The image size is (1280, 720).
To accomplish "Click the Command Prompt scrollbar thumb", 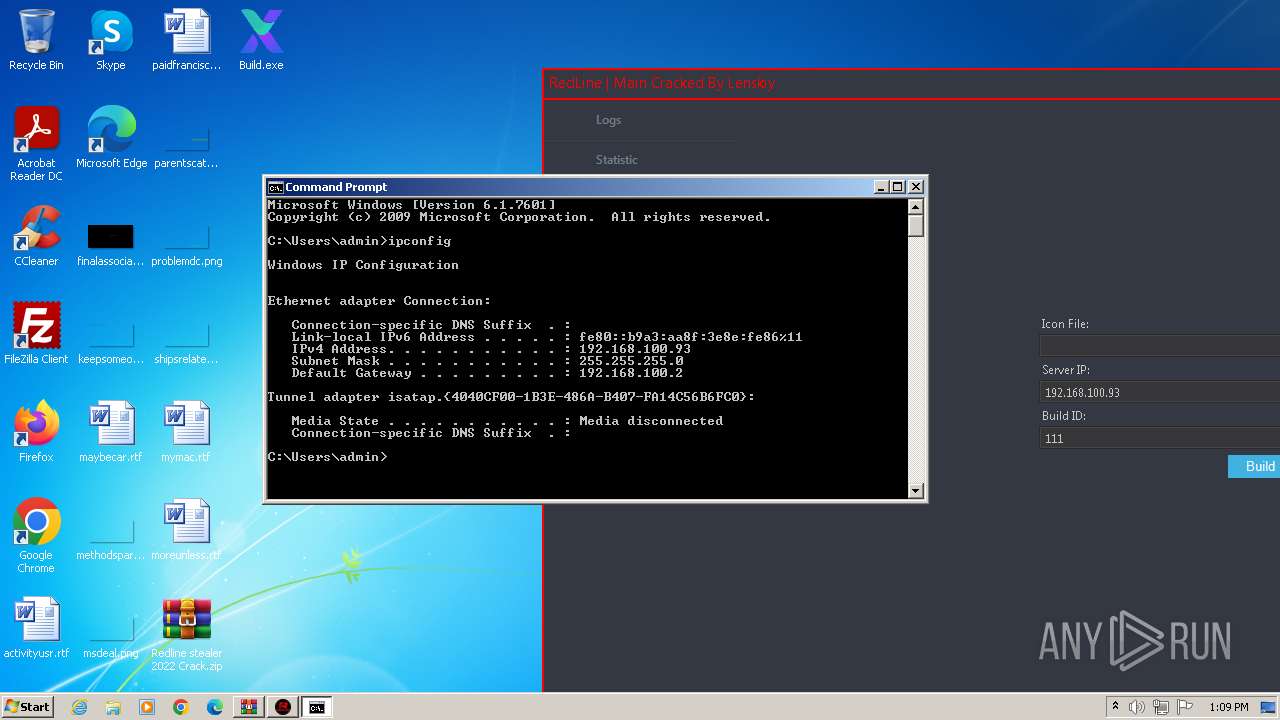I will coord(915,226).
